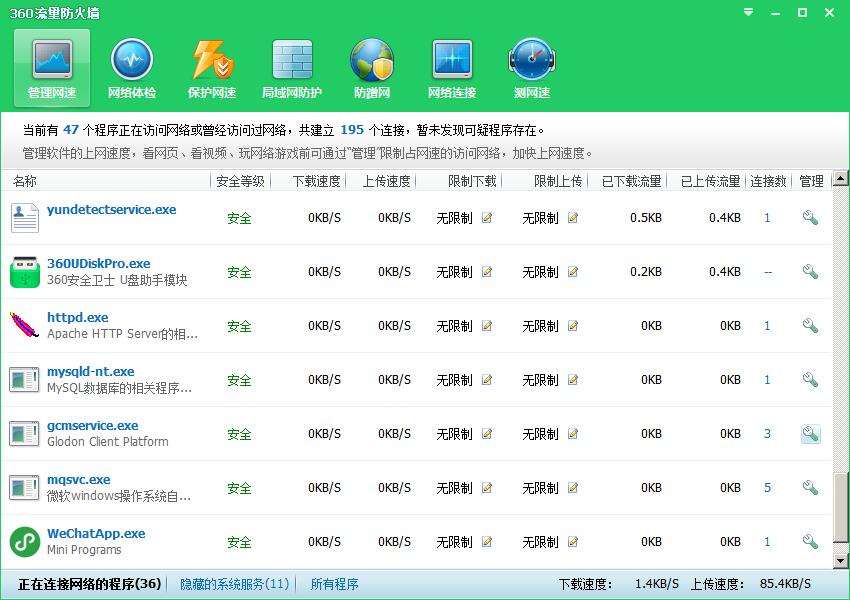This screenshot has height=600, width=850.
Task: Open the title bar dropdown menu icon
Action: pyautogui.click(x=749, y=12)
